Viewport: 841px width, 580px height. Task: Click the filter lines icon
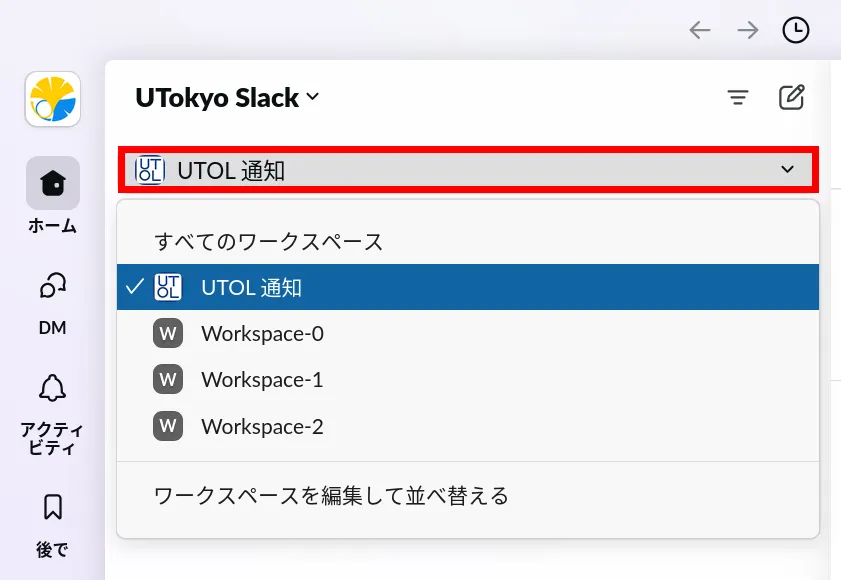click(738, 97)
